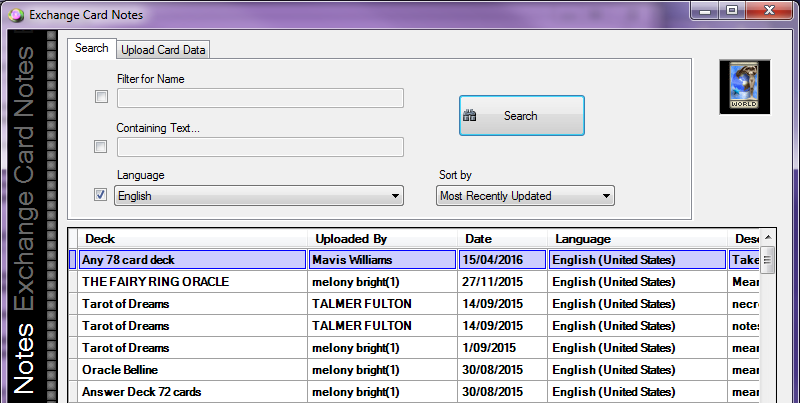Click the Language column header
Image resolution: width=800 pixels, height=403 pixels.
pos(637,239)
